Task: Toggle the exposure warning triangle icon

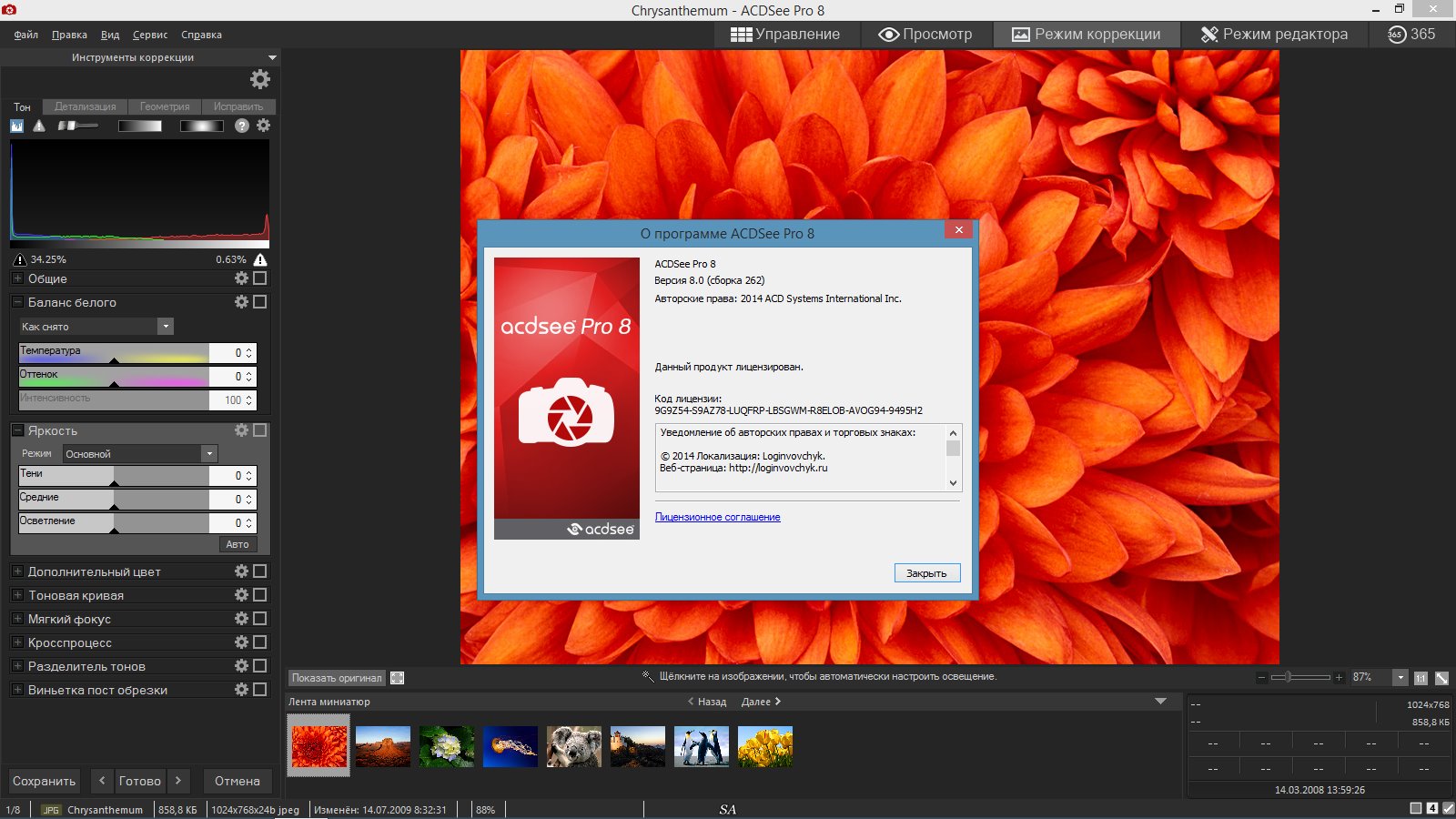Action: tap(39, 126)
